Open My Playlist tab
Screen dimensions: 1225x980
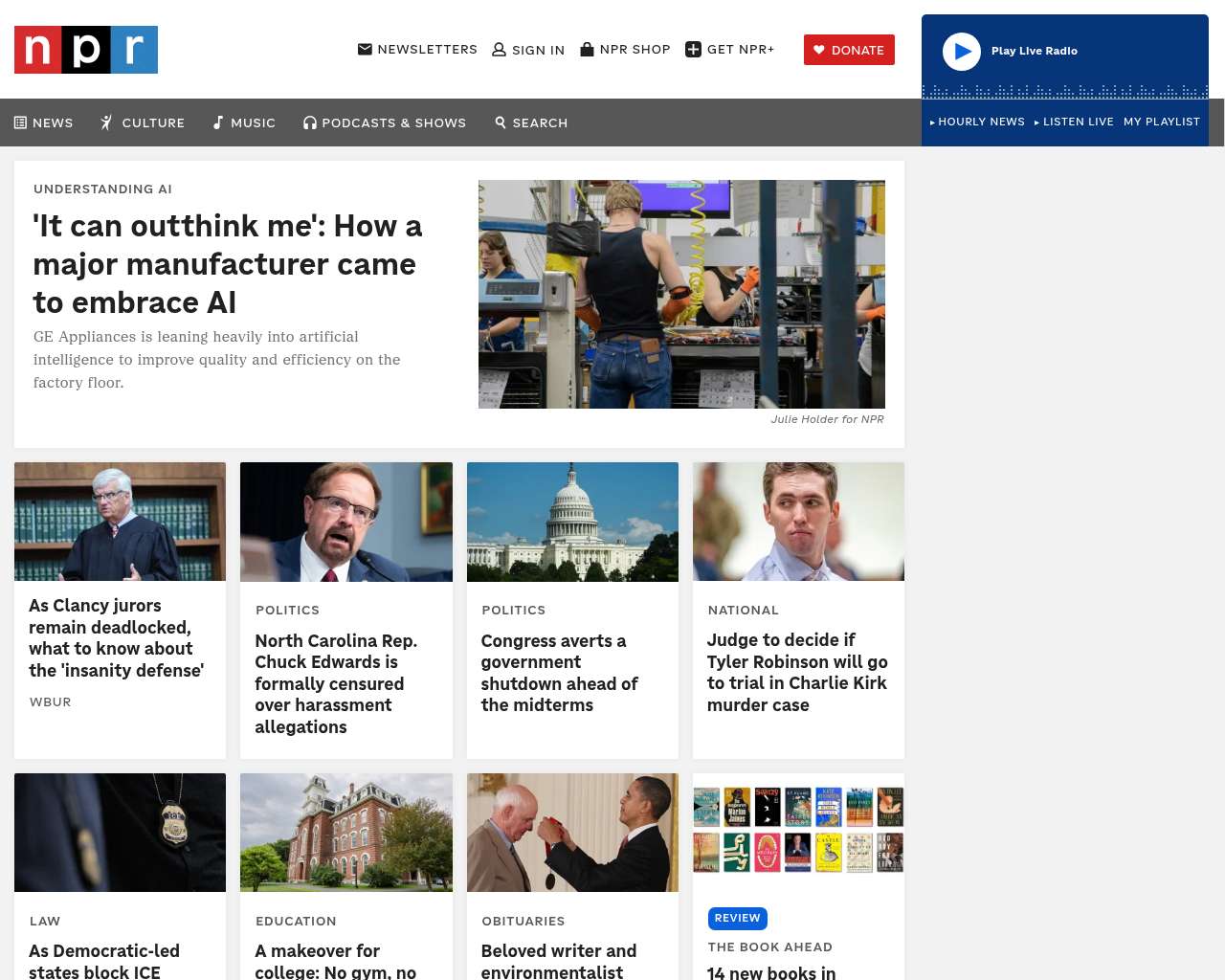pyautogui.click(x=1162, y=122)
